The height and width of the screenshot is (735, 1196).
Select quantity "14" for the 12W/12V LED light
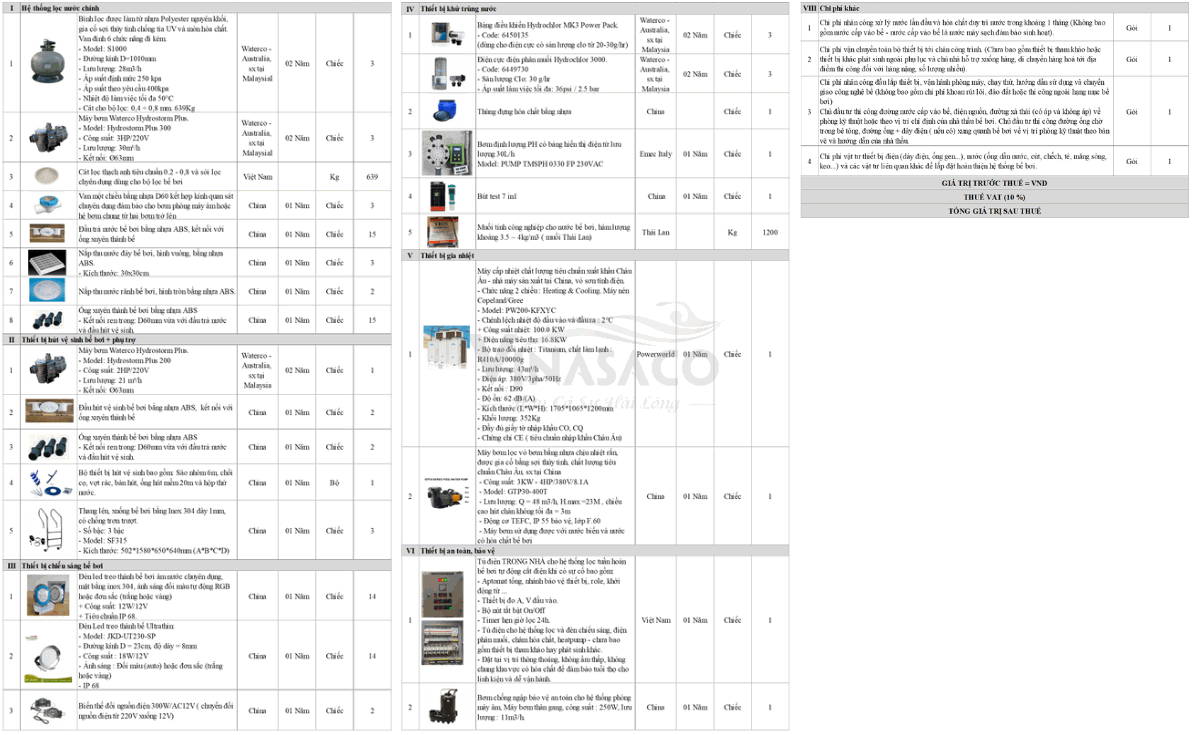point(372,597)
